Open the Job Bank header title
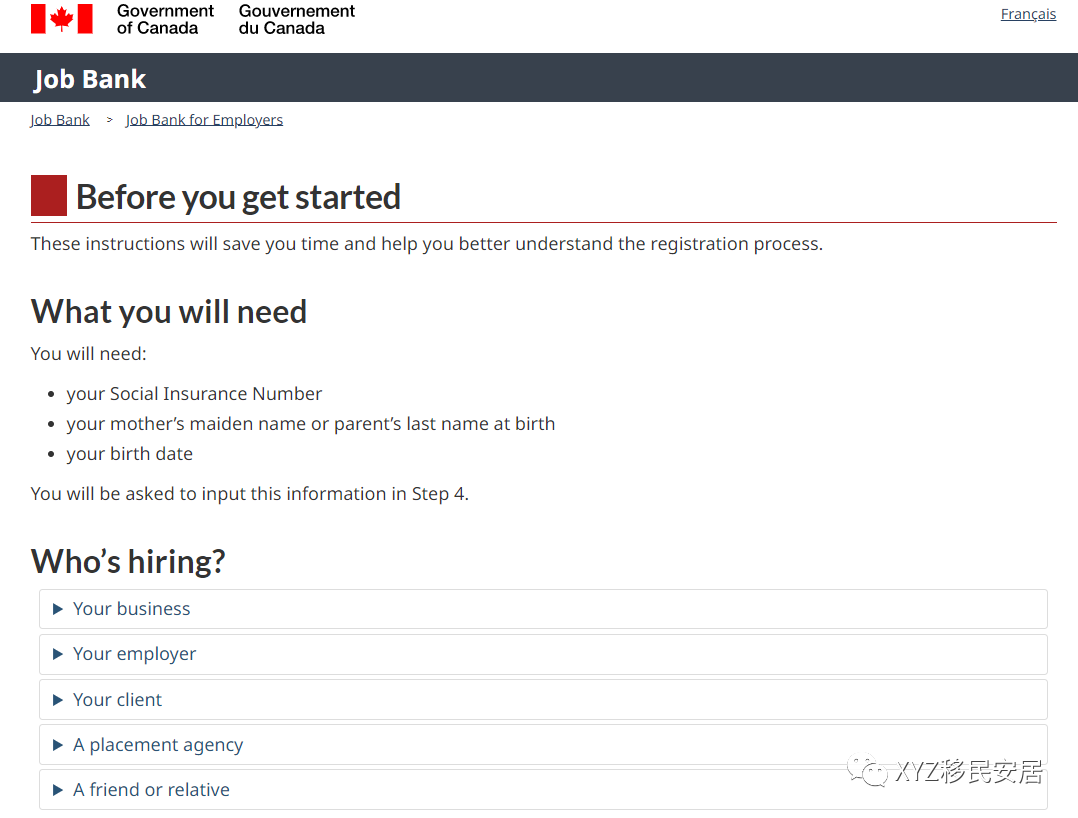The height and width of the screenshot is (818, 1078). 90,79
